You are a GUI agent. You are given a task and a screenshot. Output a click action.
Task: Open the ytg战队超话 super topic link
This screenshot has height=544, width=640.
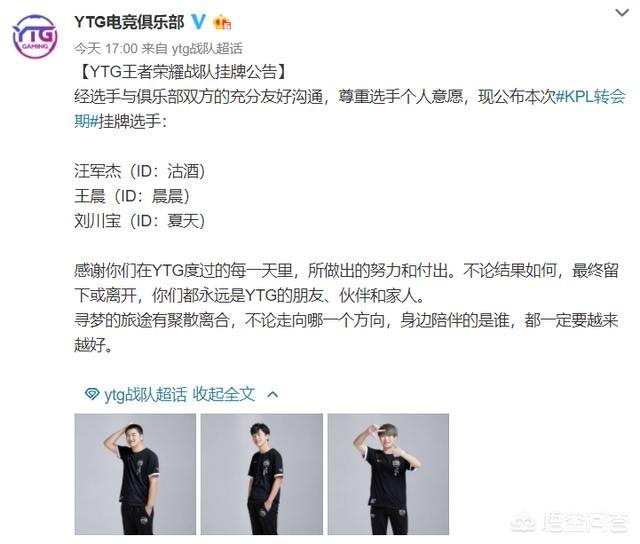(145, 394)
